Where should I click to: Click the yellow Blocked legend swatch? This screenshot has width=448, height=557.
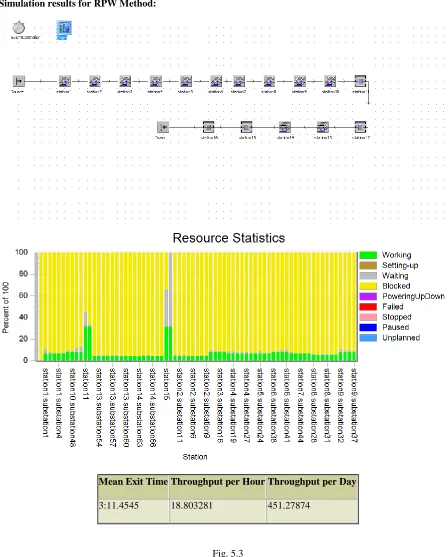(368, 286)
